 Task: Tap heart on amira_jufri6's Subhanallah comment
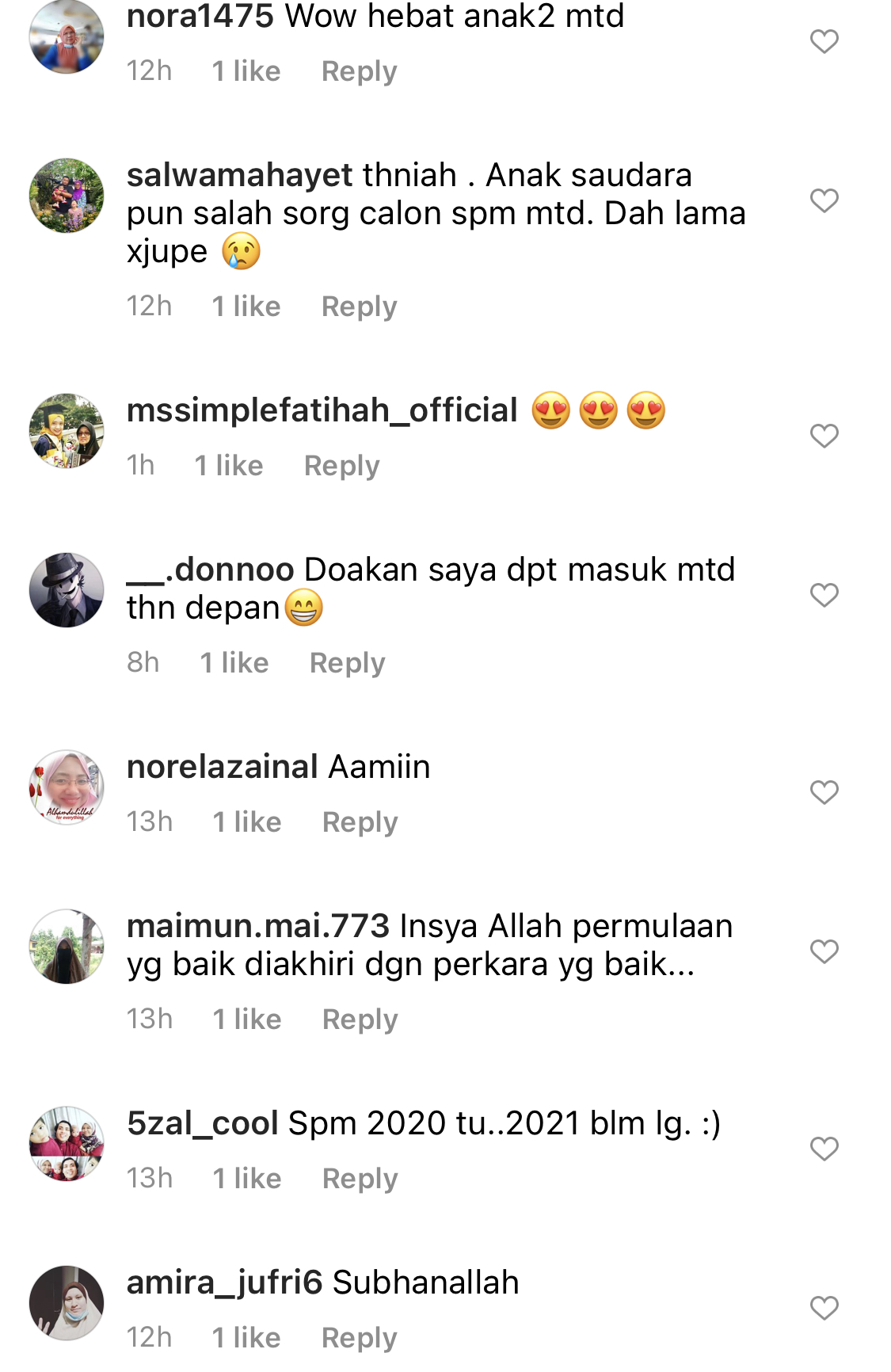coord(824,1308)
